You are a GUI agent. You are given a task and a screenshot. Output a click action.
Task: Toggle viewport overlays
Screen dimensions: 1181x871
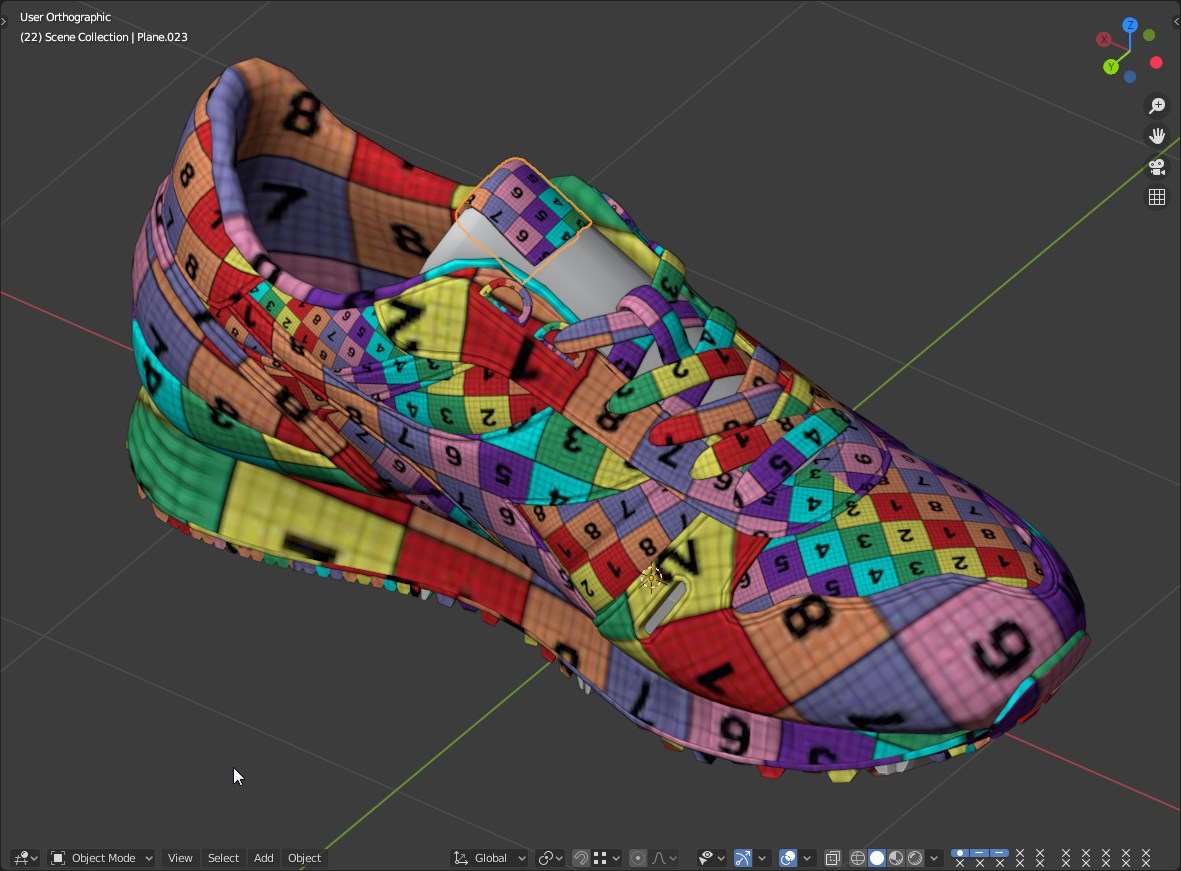click(788, 858)
